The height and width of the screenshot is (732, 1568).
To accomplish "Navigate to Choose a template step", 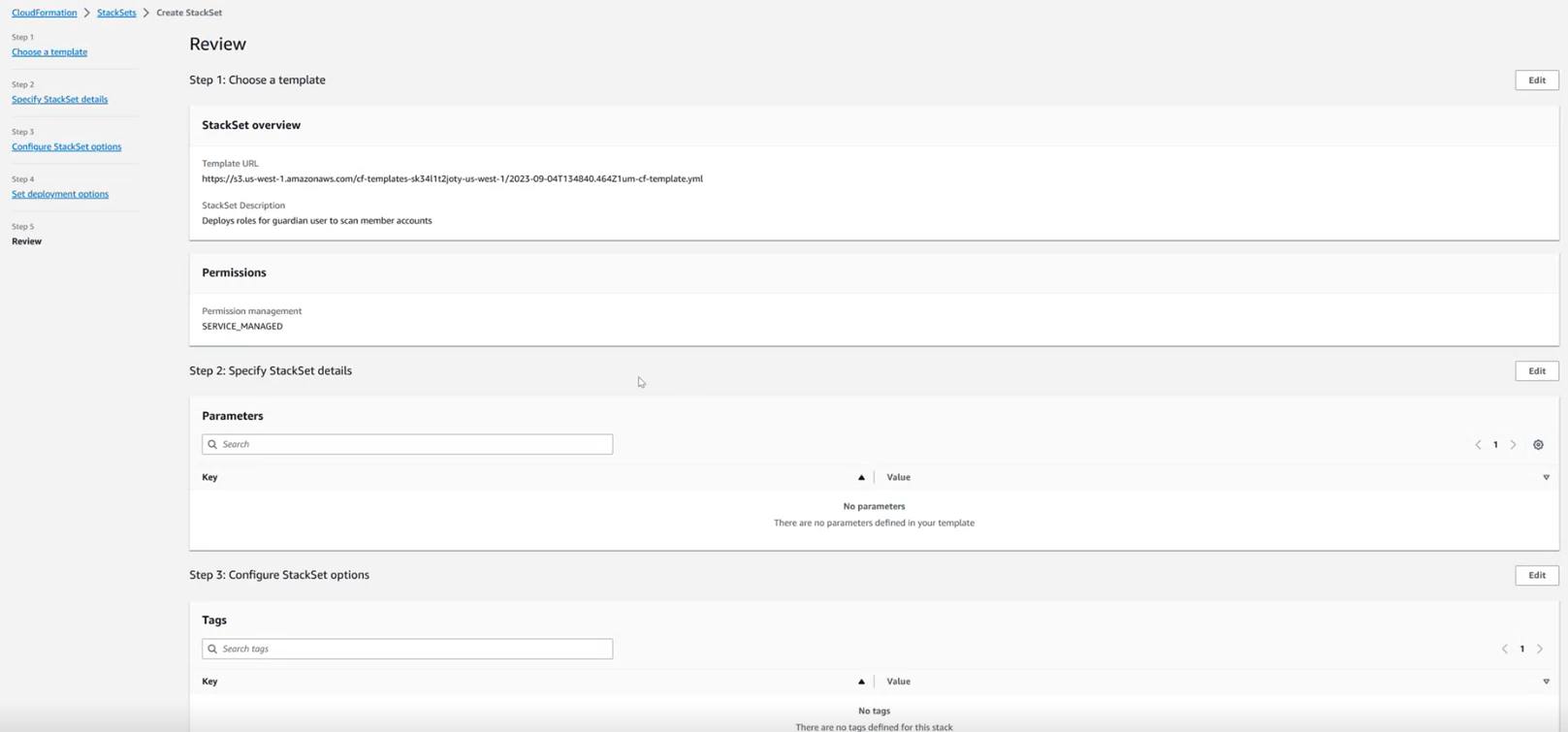I will [x=49, y=52].
